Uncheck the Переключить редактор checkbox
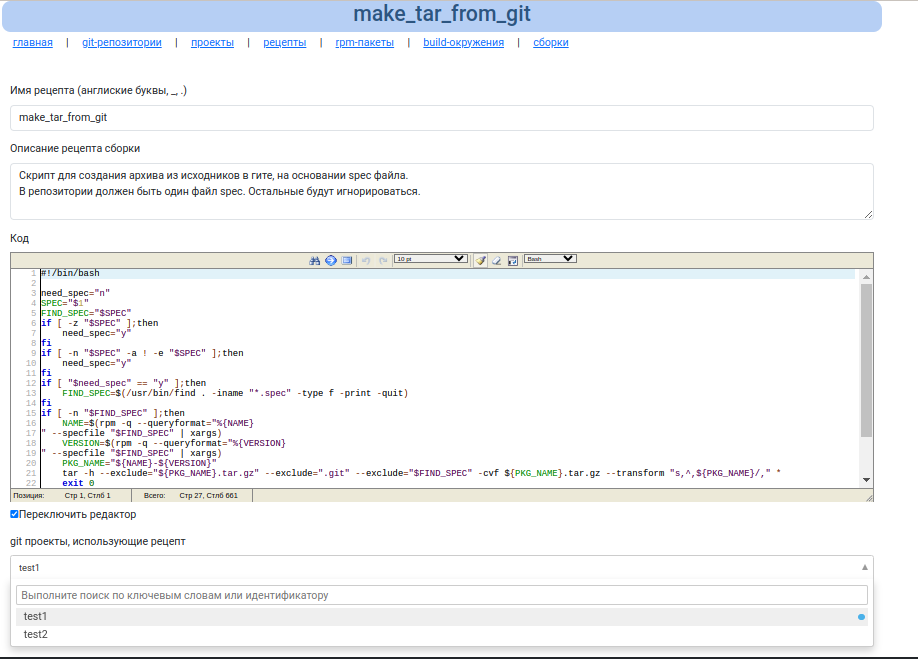This screenshot has width=918, height=659. click(14, 514)
